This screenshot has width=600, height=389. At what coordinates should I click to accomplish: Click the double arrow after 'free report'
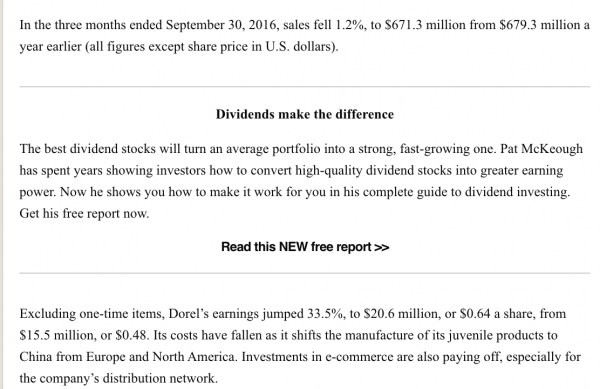(x=382, y=247)
